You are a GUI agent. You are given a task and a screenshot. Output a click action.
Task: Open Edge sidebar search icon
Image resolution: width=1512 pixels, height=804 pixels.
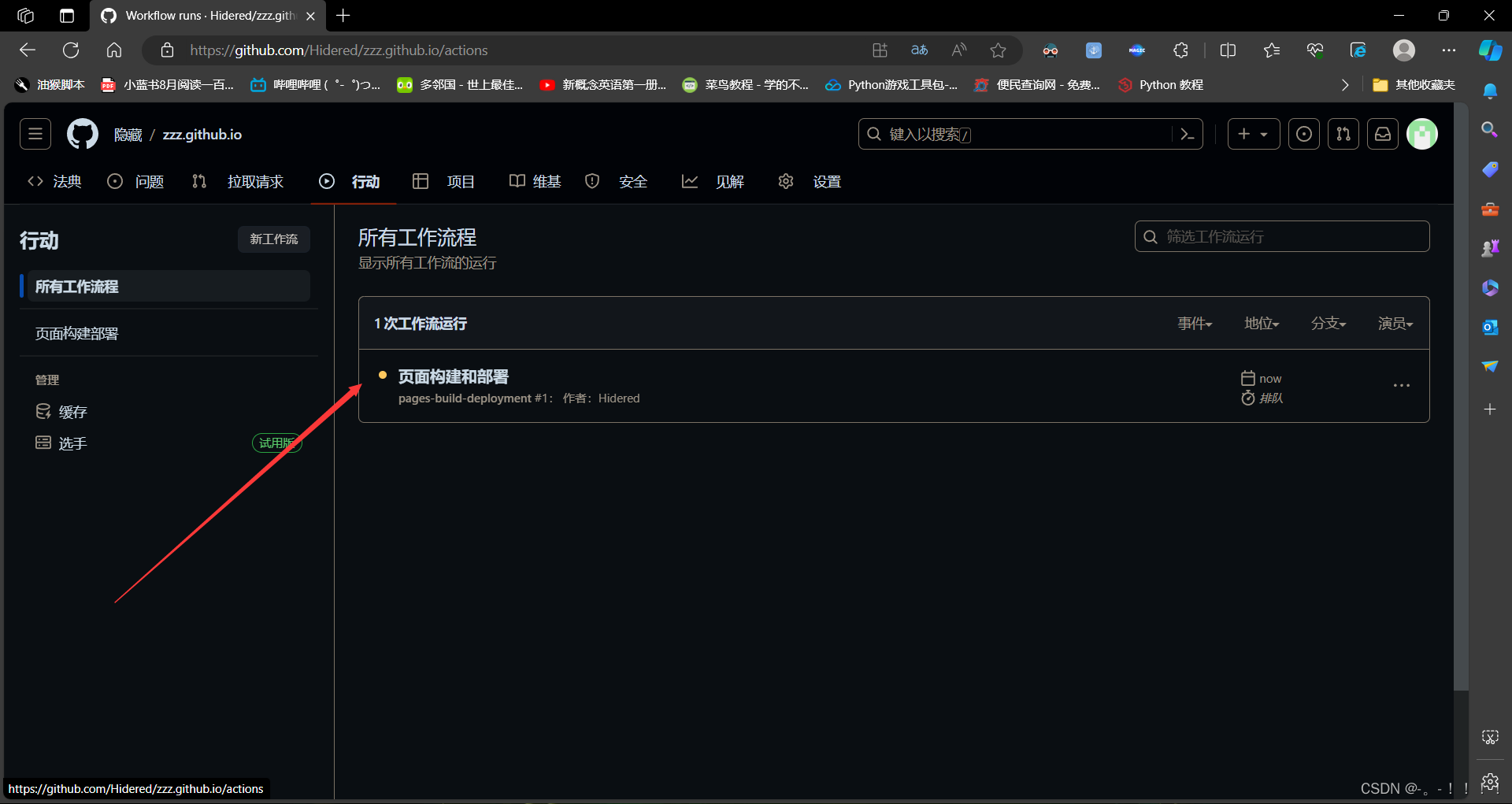point(1490,129)
